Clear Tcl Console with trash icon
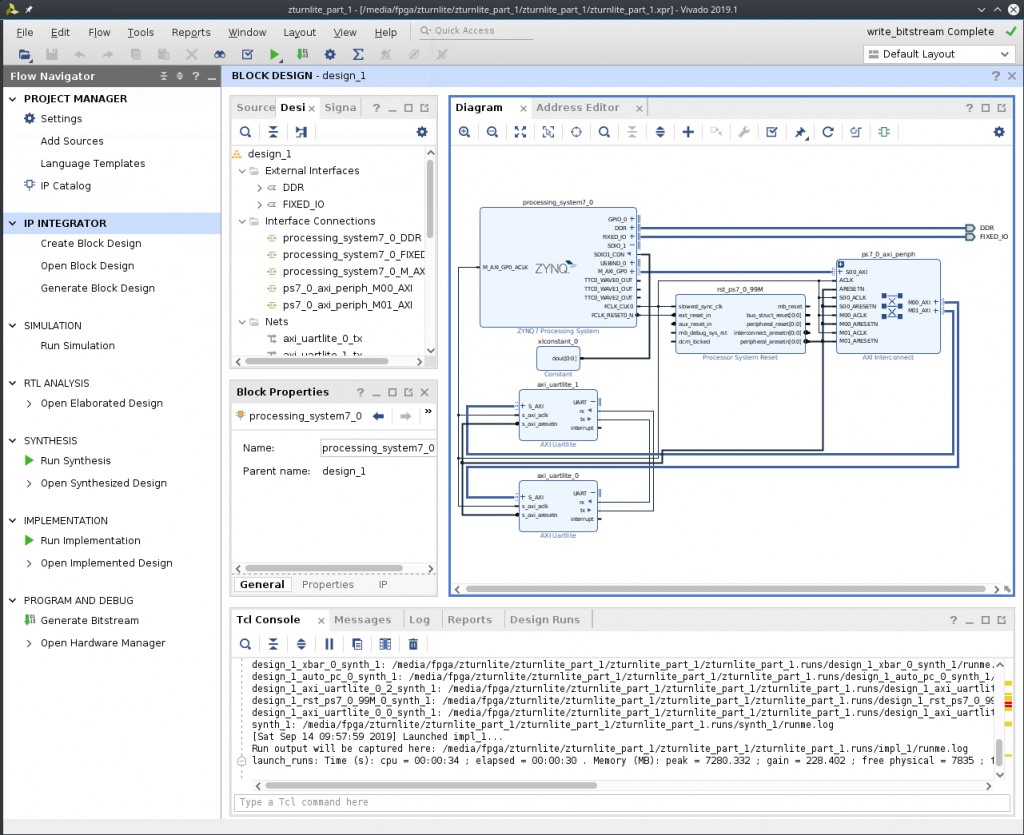1024x835 pixels. [x=413, y=644]
